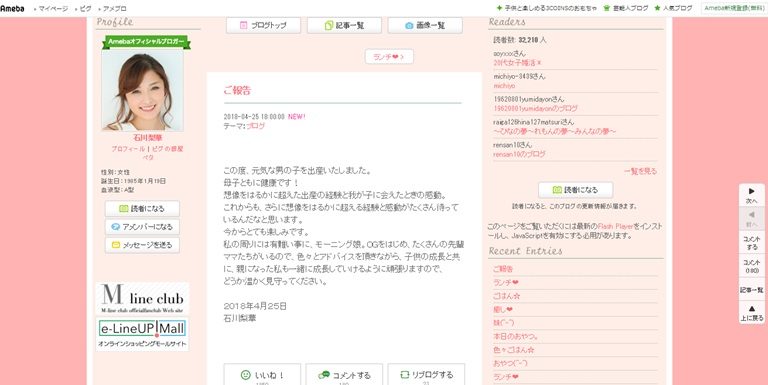Open 画像一覧 tab
This screenshot has height=385, width=768.
(x=425, y=25)
